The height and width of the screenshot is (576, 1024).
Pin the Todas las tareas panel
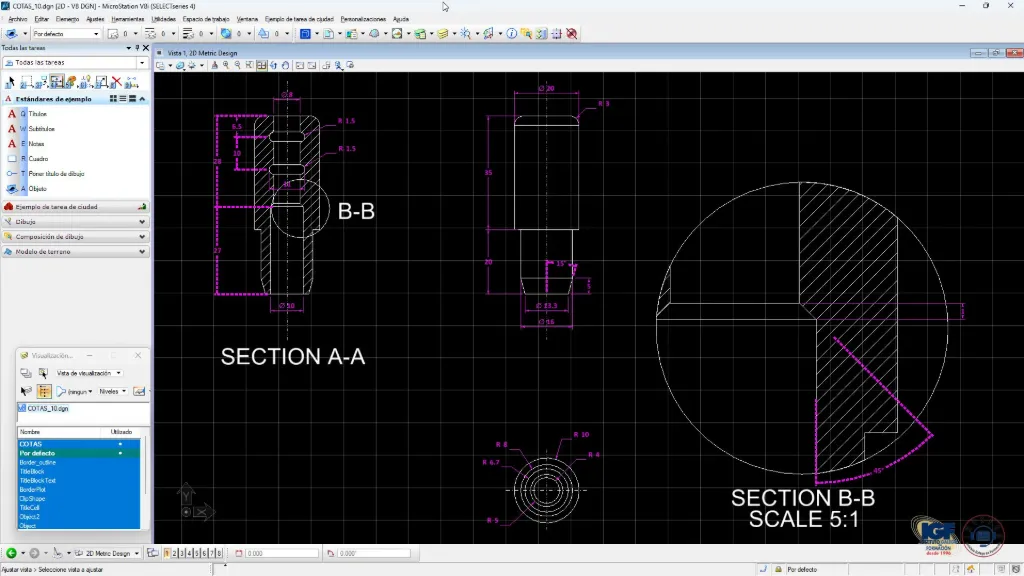[137, 48]
